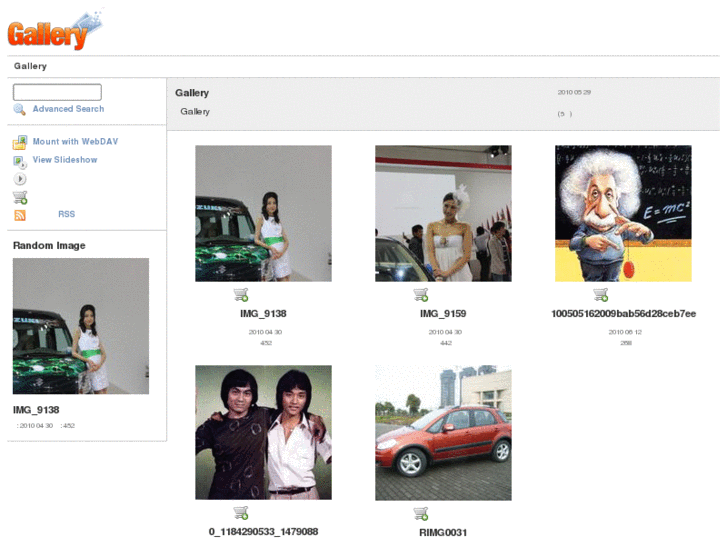Open the Einstein cartoon thumbnail
The height and width of the screenshot is (545, 727).
[623, 213]
